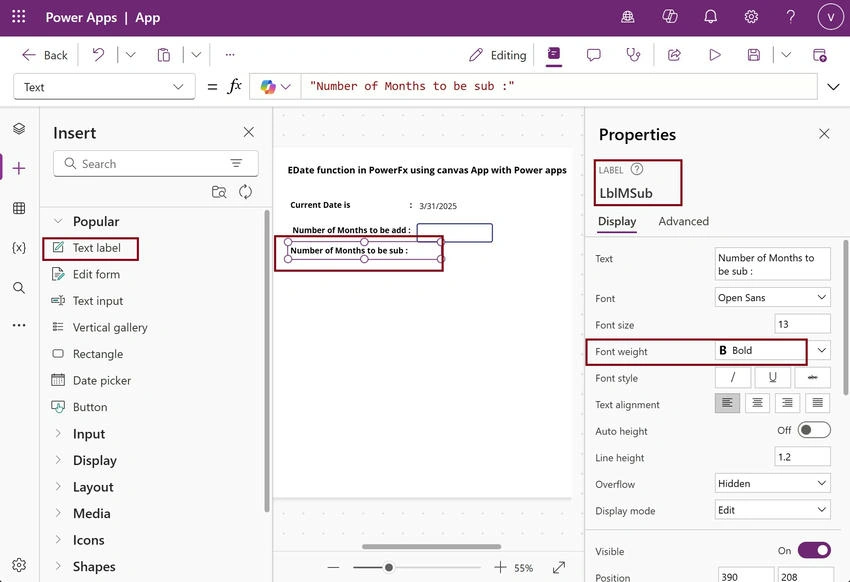Viewport: 850px width, 582px height.
Task: Go Back using the Back button
Action: tap(44, 55)
